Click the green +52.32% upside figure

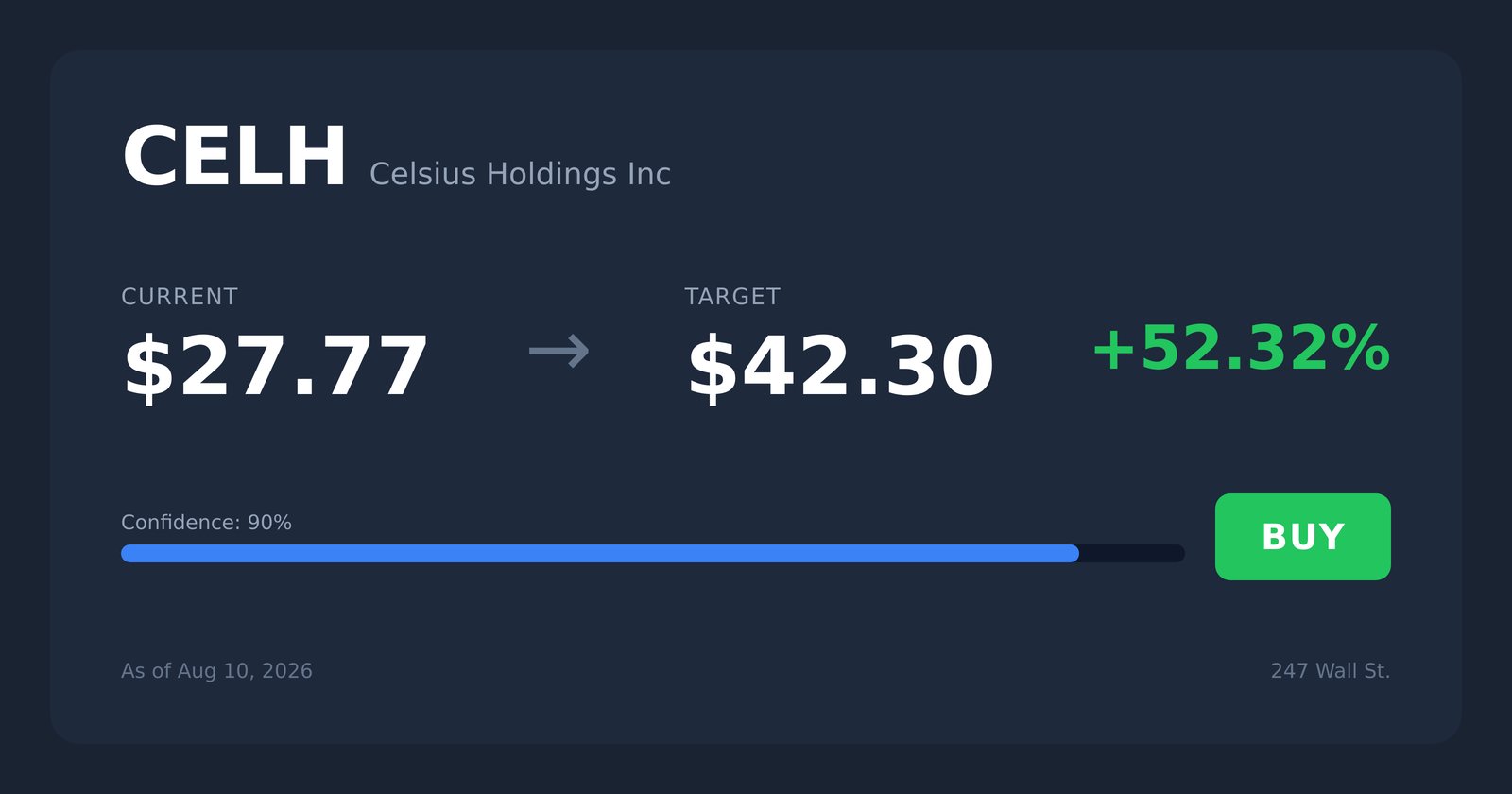pos(1241,349)
